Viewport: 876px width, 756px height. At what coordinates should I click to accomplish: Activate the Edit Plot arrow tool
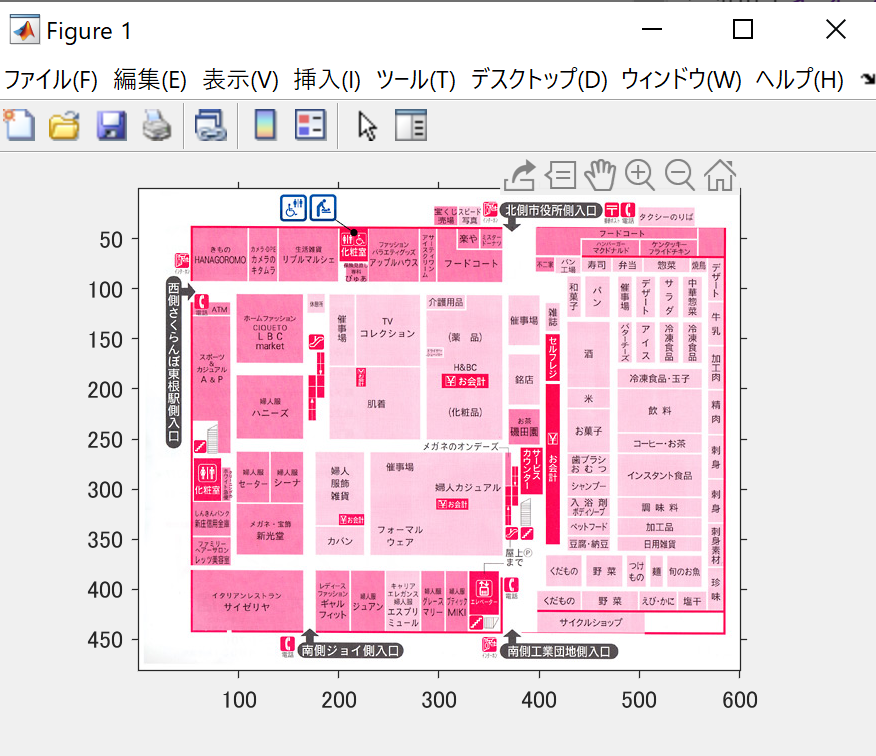pos(367,126)
